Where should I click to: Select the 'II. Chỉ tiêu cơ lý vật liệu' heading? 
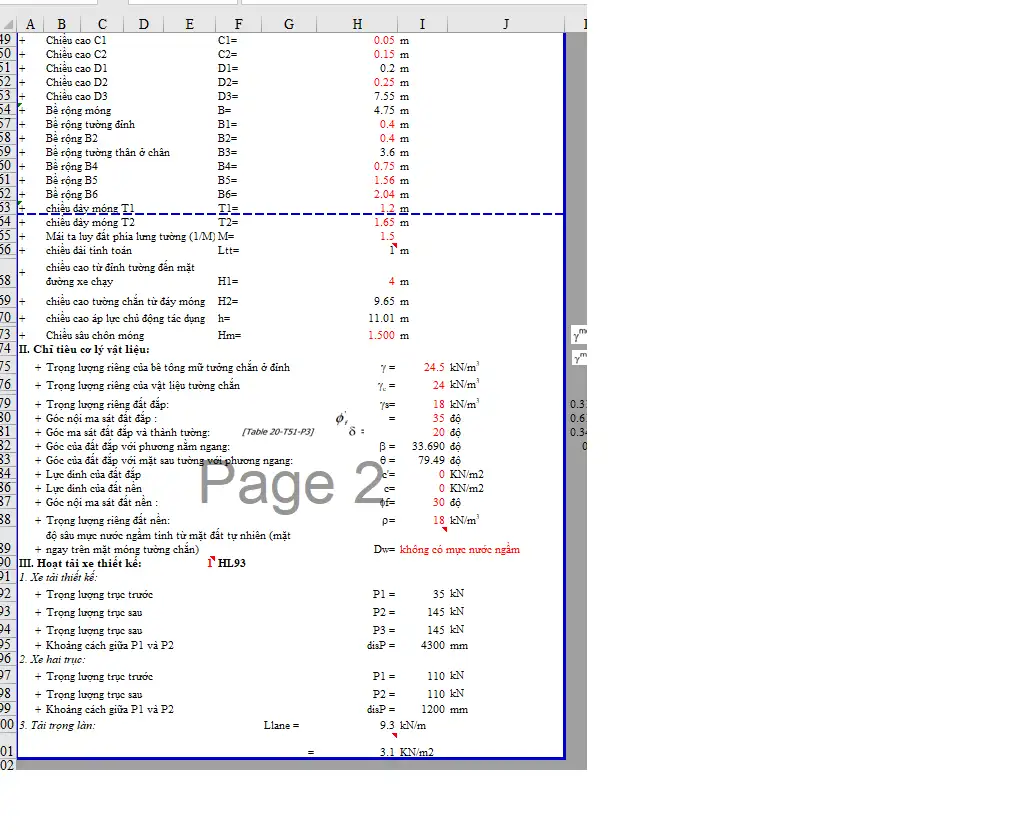point(84,349)
